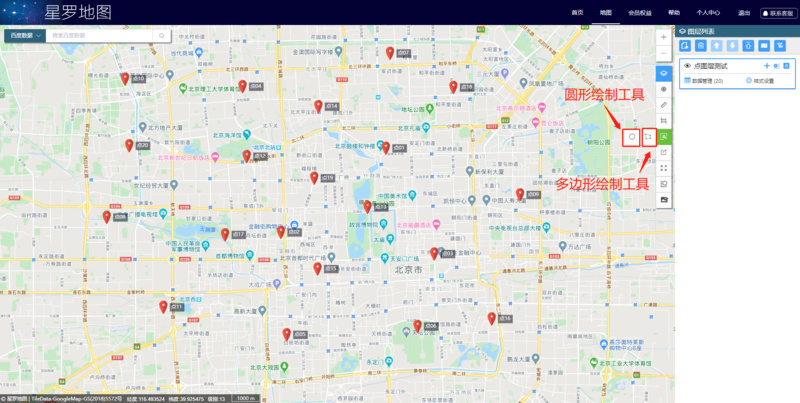The width and height of the screenshot is (800, 403).
Task: Open list icon on 点图层测试 layer row
Action: (777, 66)
